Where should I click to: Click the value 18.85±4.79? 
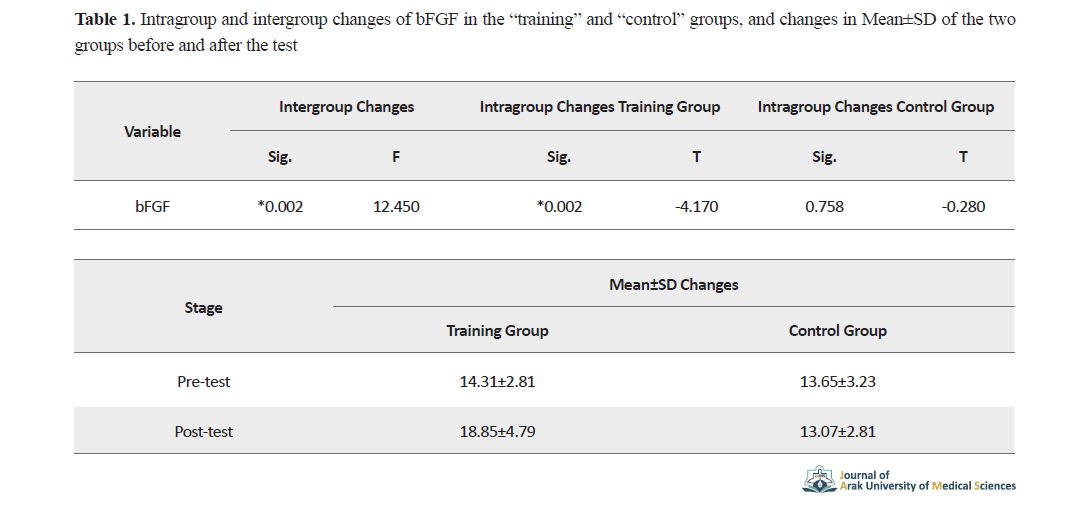(x=497, y=432)
